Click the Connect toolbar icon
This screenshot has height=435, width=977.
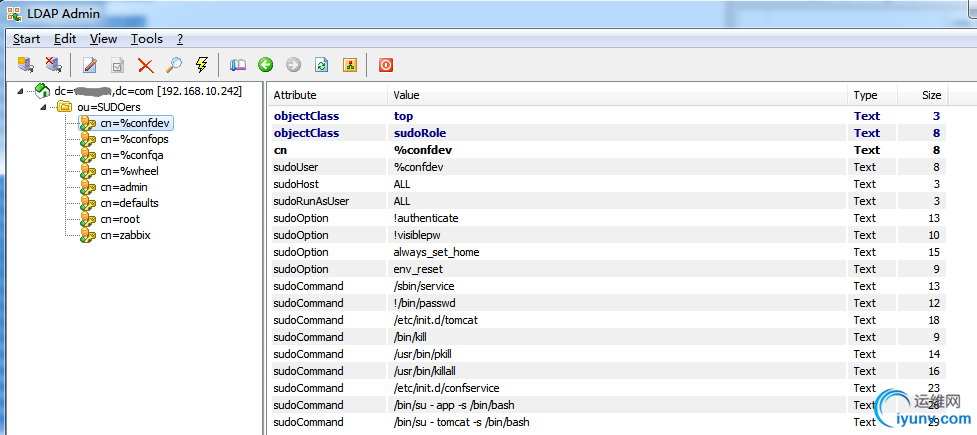pyautogui.click(x=26, y=64)
